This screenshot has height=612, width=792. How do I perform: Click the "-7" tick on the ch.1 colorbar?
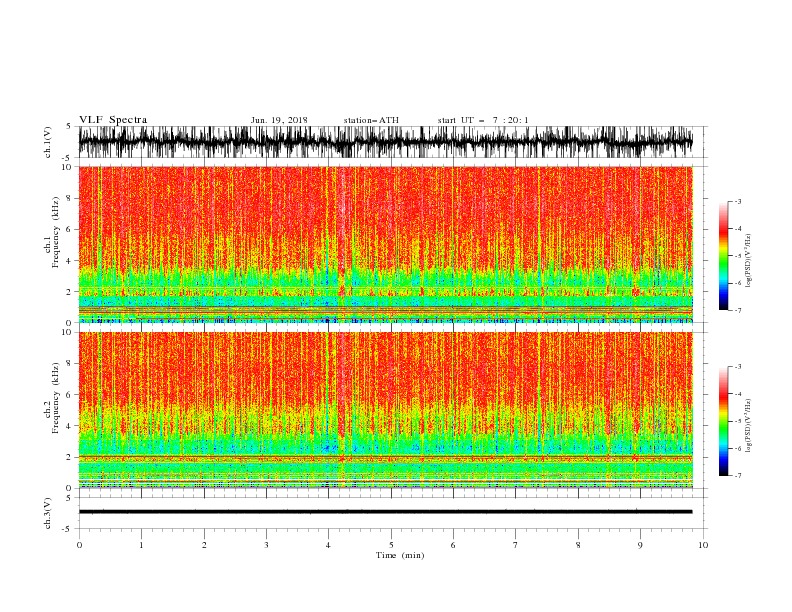tap(738, 310)
